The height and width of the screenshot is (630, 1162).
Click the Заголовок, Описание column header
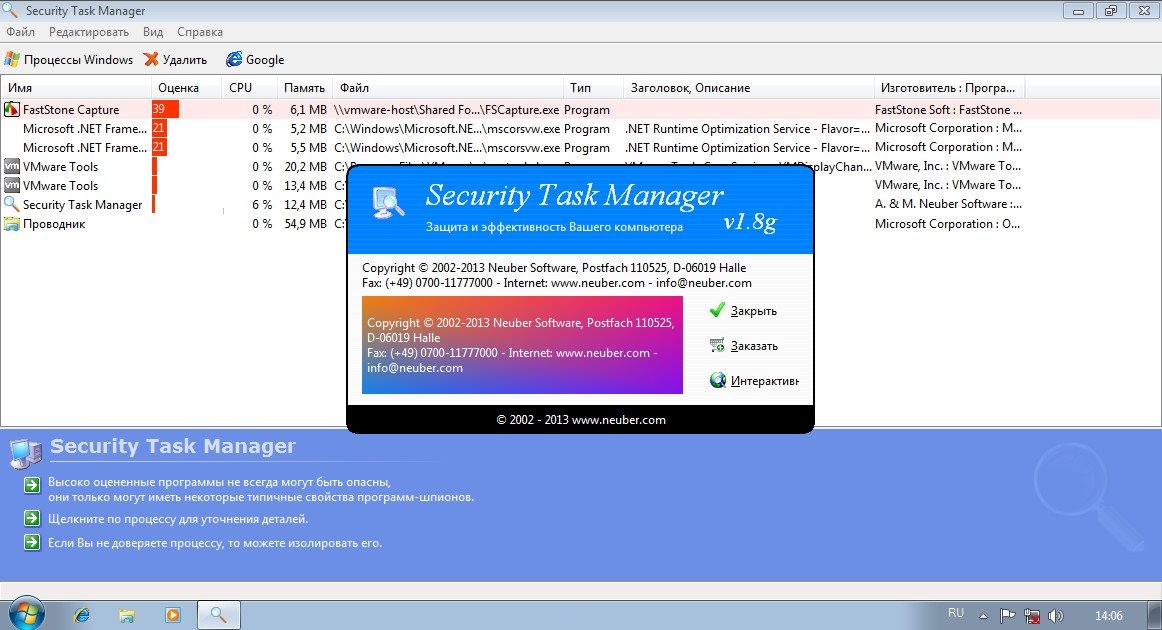[748, 87]
